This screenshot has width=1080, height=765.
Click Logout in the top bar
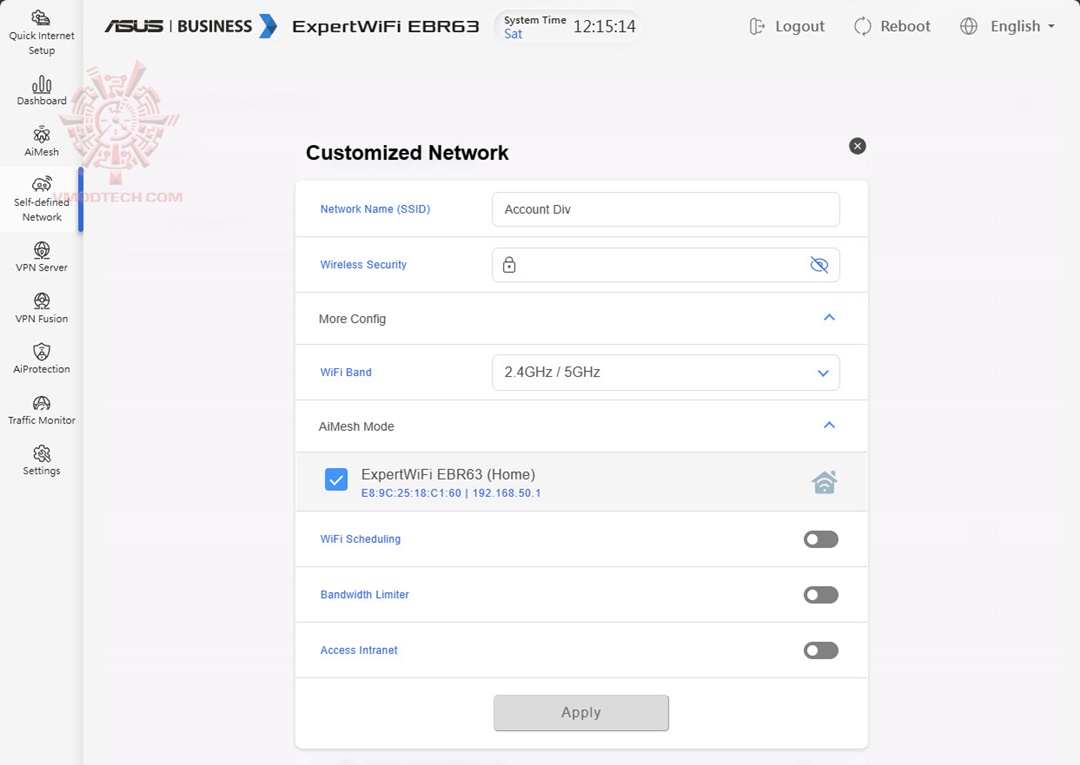click(787, 26)
